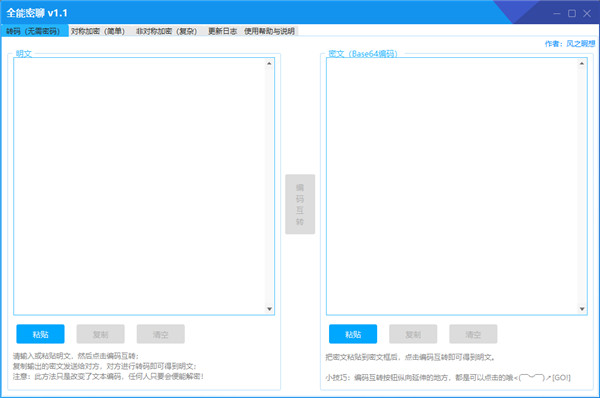Click the 明文 group label
This screenshot has height=398, width=600.
click(x=23, y=54)
